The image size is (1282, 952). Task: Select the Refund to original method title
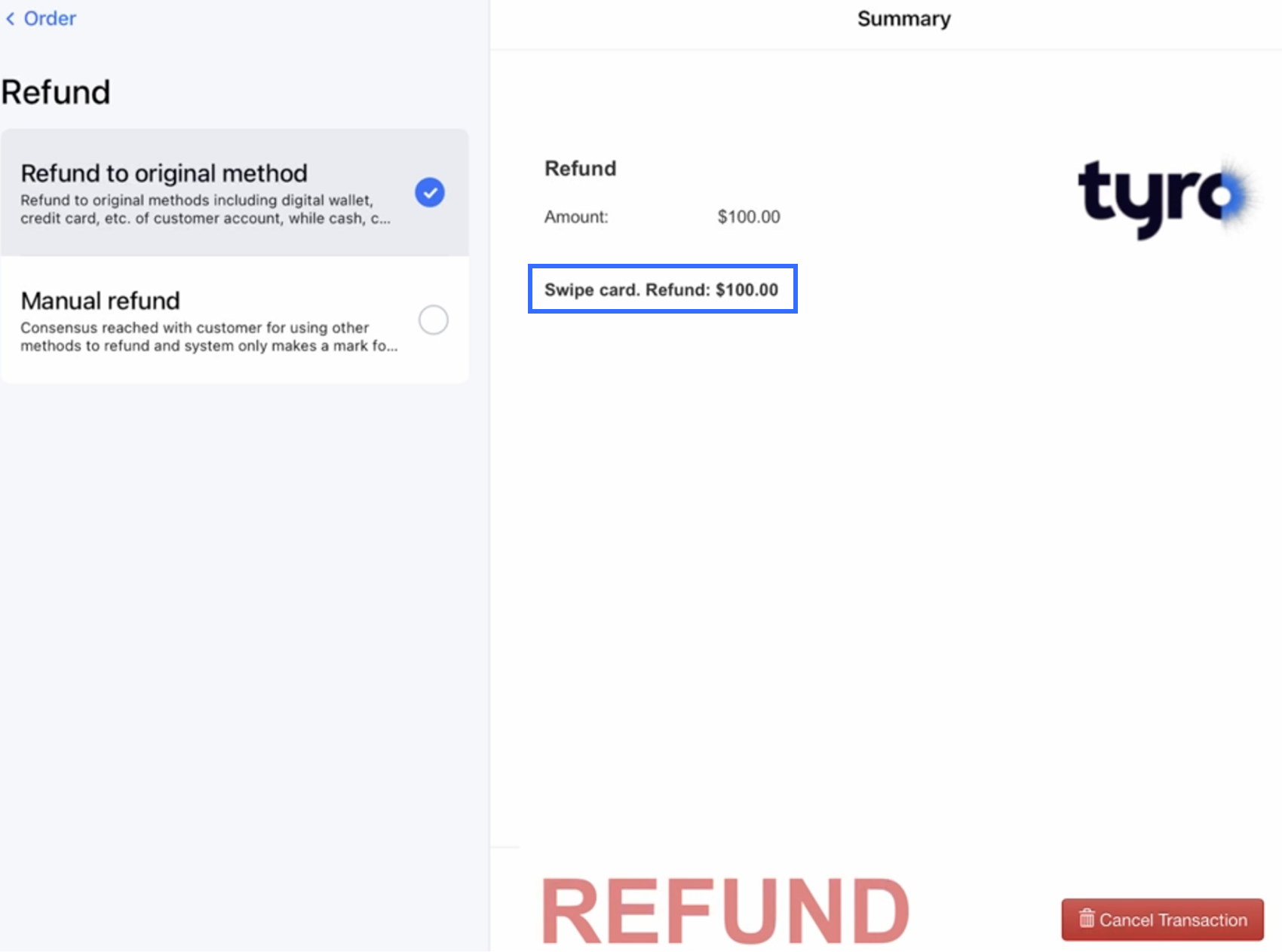coord(164,173)
